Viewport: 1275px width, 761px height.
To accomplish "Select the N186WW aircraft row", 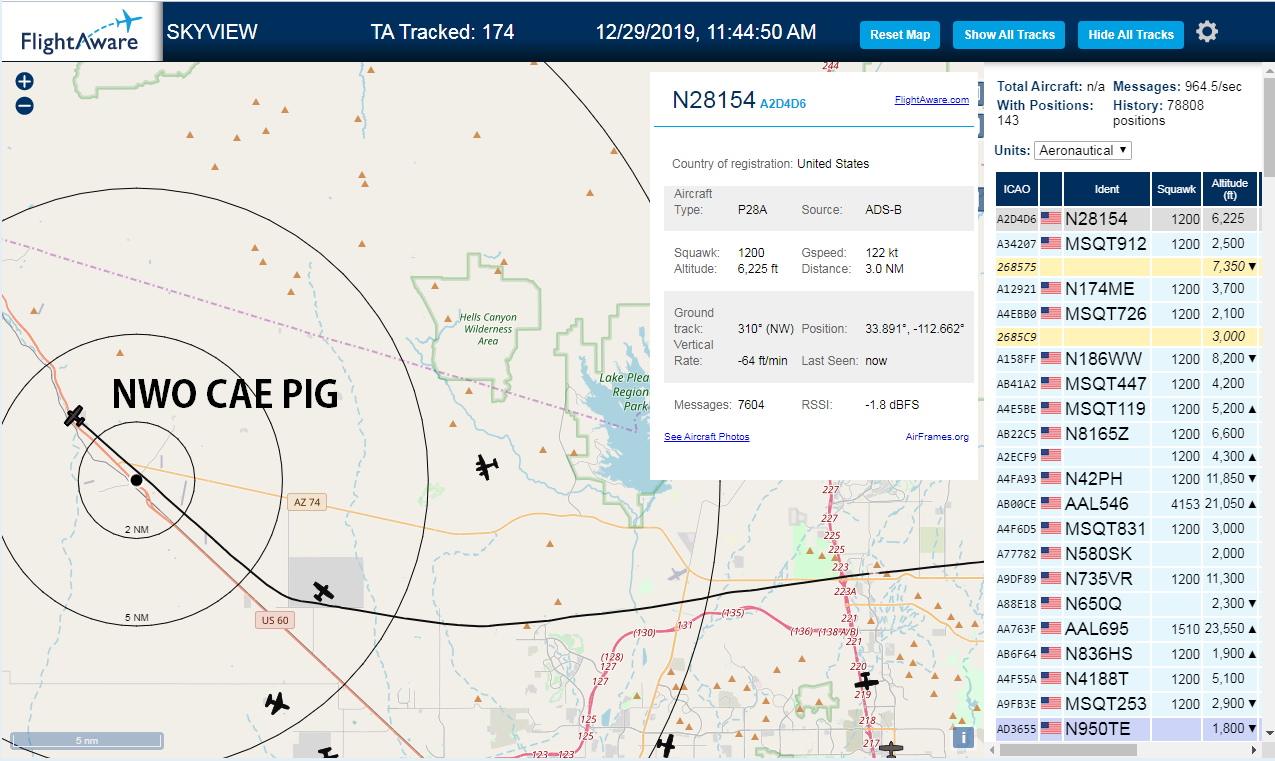I will pos(1127,358).
